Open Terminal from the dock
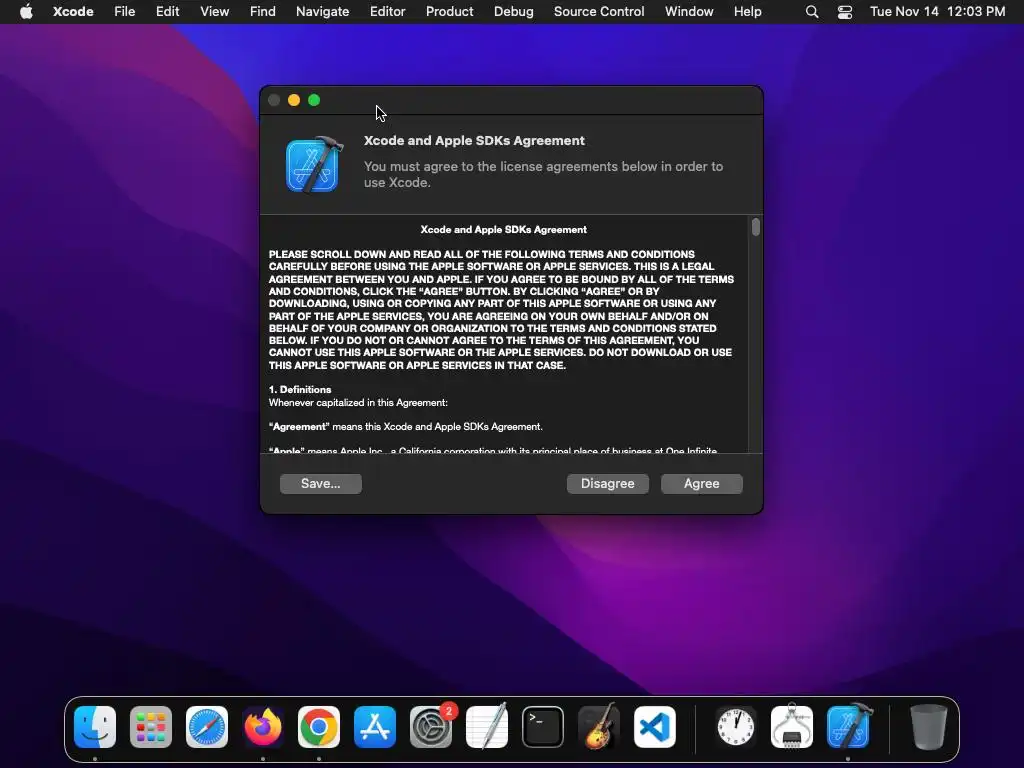 point(543,727)
